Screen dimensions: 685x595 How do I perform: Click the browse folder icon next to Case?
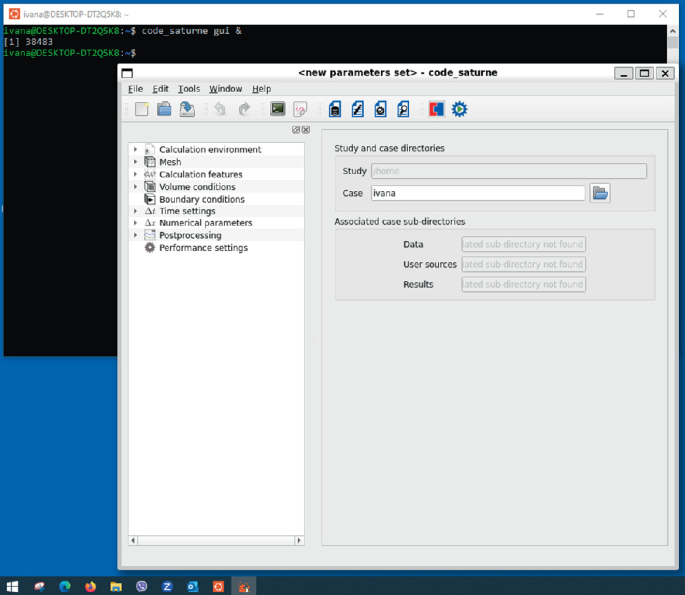(x=600, y=193)
